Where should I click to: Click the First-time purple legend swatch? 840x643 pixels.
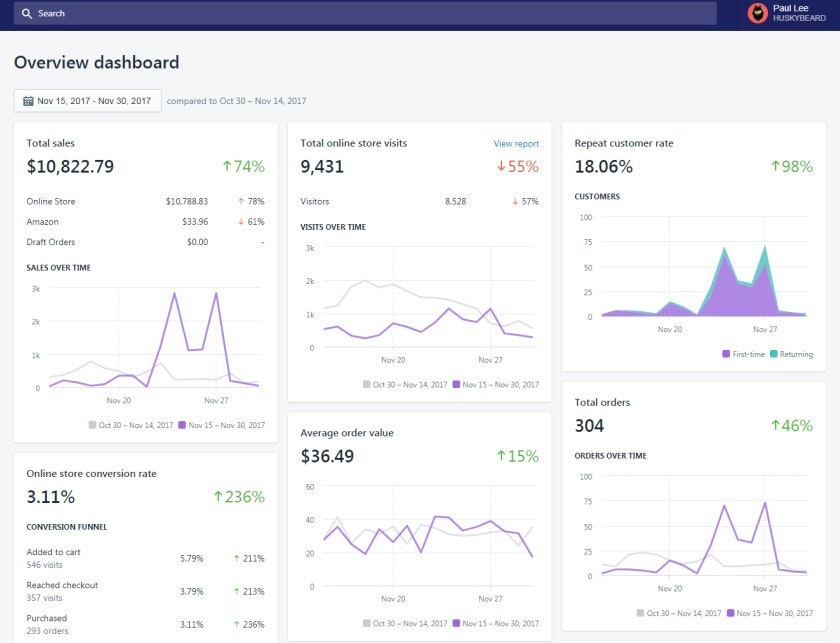pyautogui.click(x=725, y=354)
